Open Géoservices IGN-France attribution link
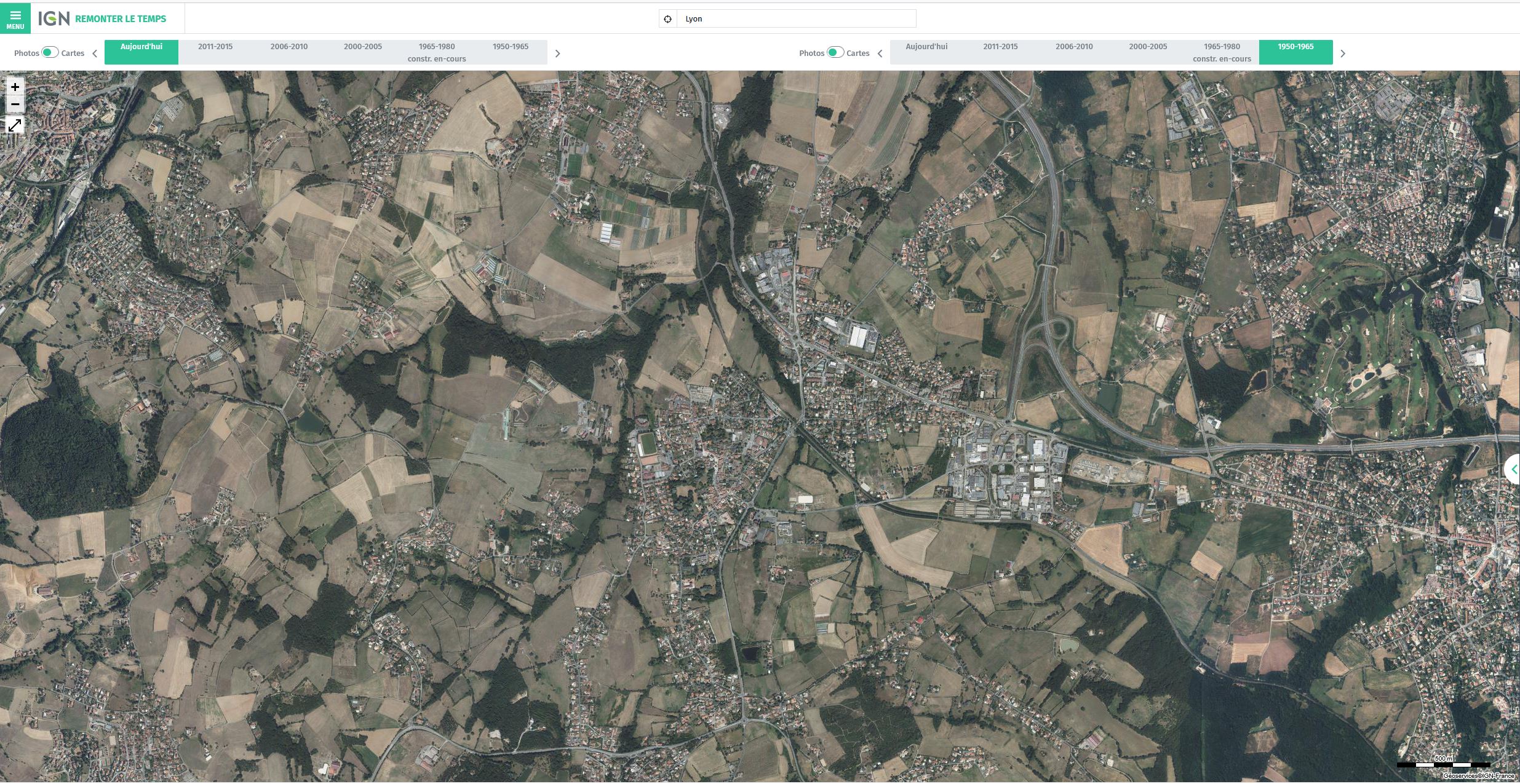 pos(1478,776)
